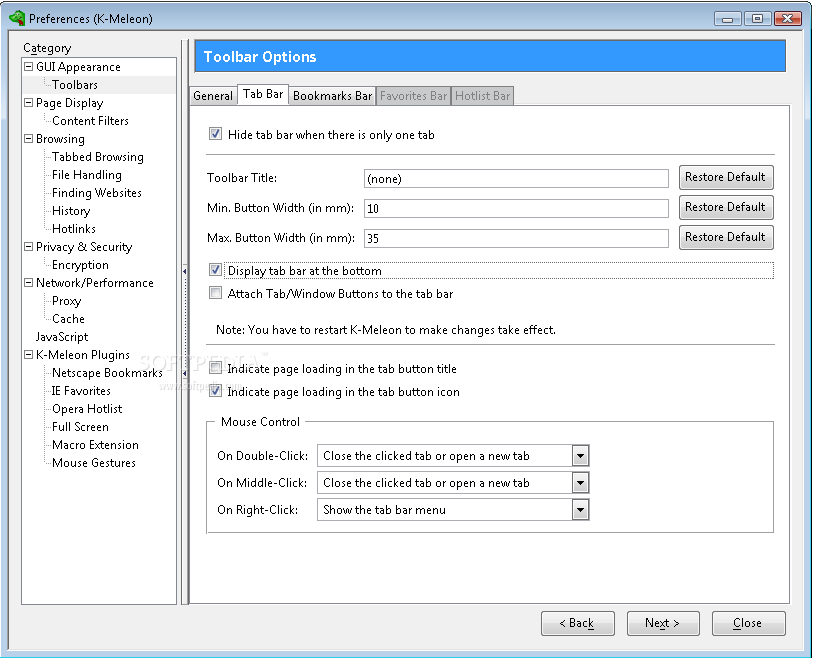Open File Handling category
This screenshot has width=814, height=658.
pyautogui.click(x=87, y=175)
